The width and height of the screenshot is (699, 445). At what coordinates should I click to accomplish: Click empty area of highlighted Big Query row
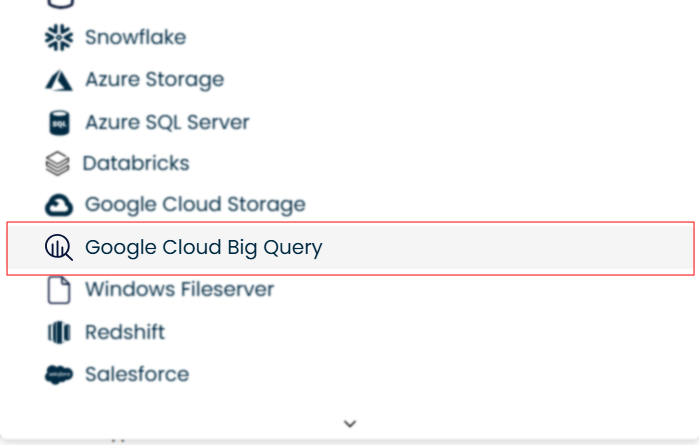tap(510, 248)
